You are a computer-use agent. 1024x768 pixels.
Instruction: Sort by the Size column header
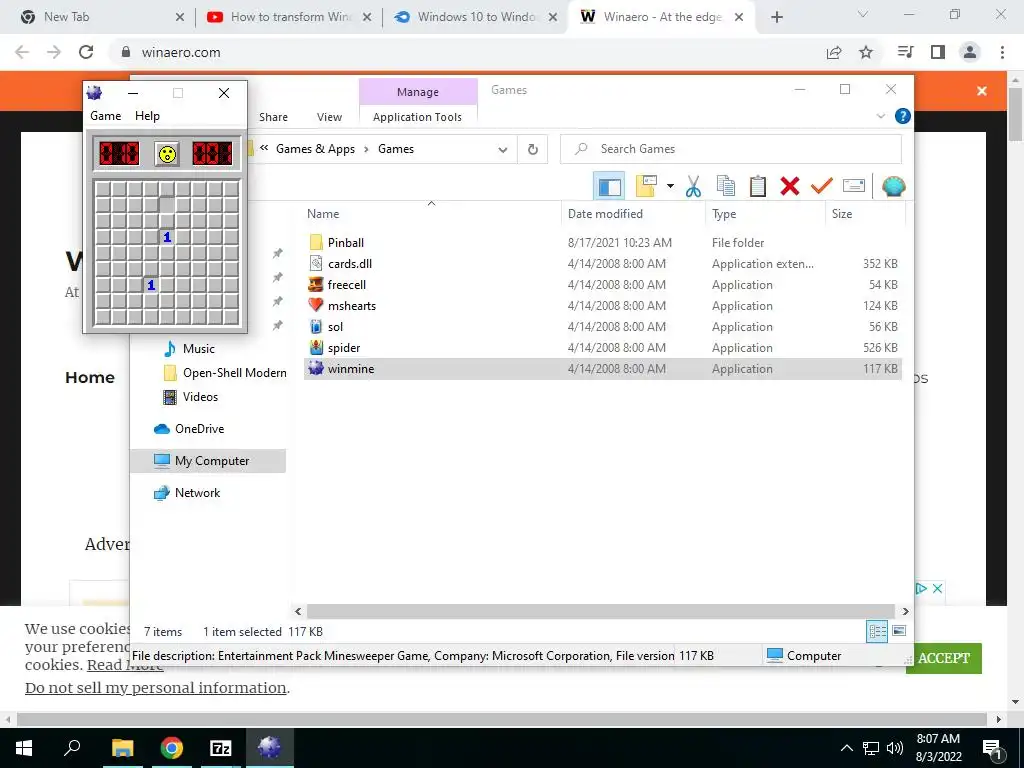tap(842, 214)
